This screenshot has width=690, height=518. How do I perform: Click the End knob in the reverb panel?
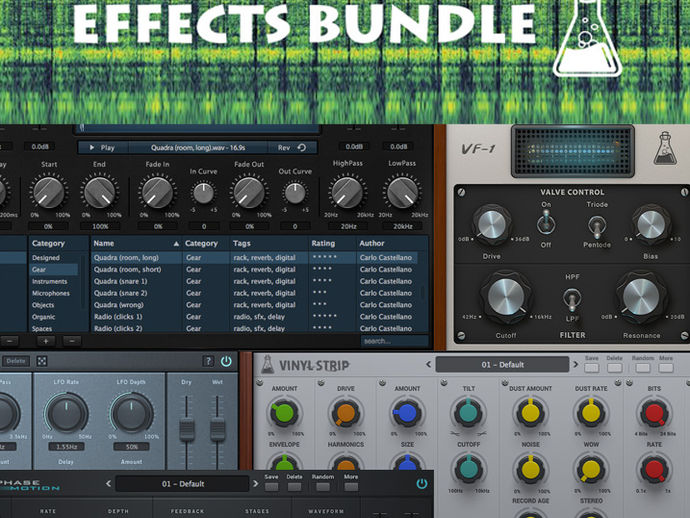[x=100, y=193]
